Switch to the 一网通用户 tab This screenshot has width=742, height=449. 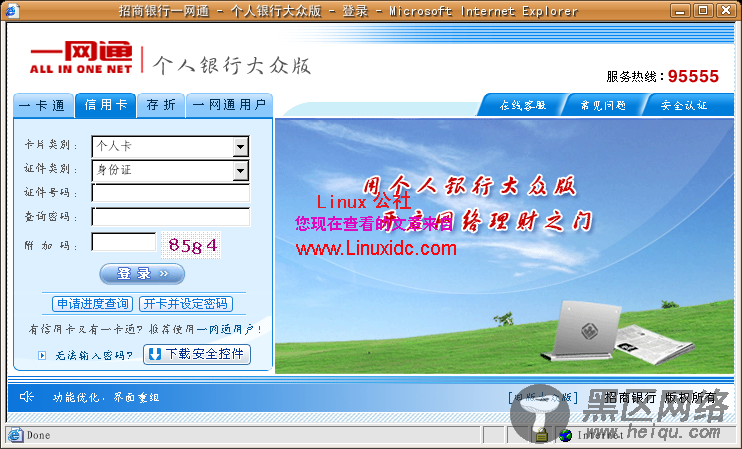tap(230, 105)
